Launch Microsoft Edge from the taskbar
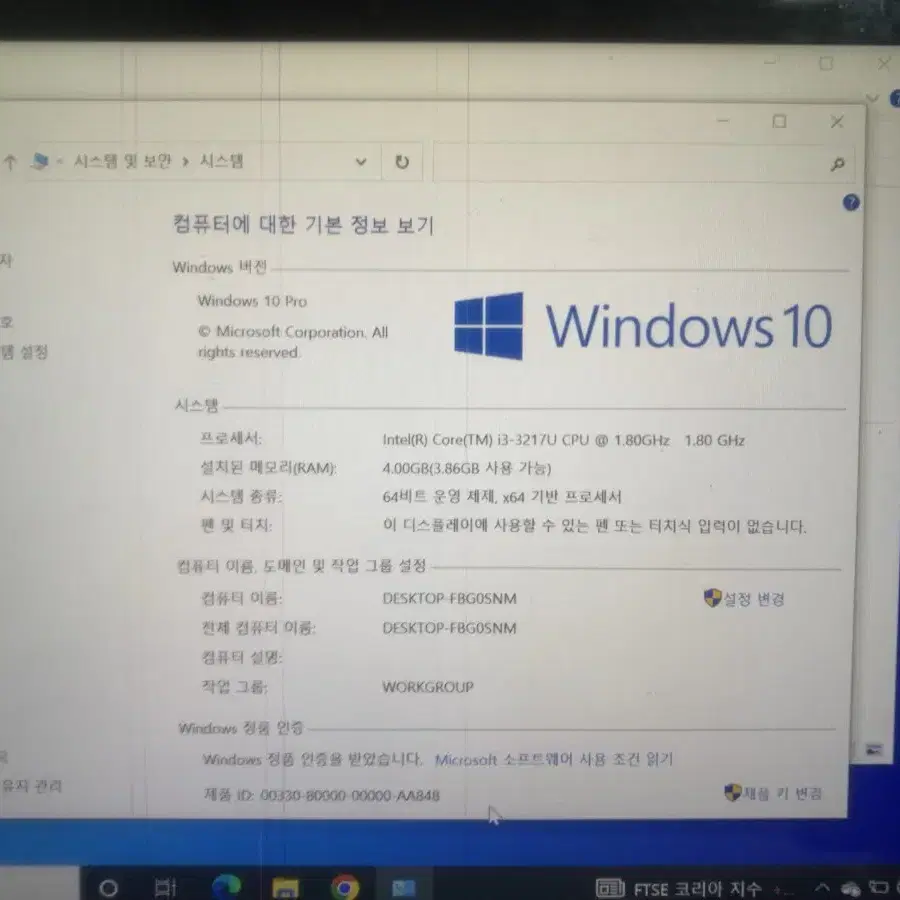 point(226,887)
